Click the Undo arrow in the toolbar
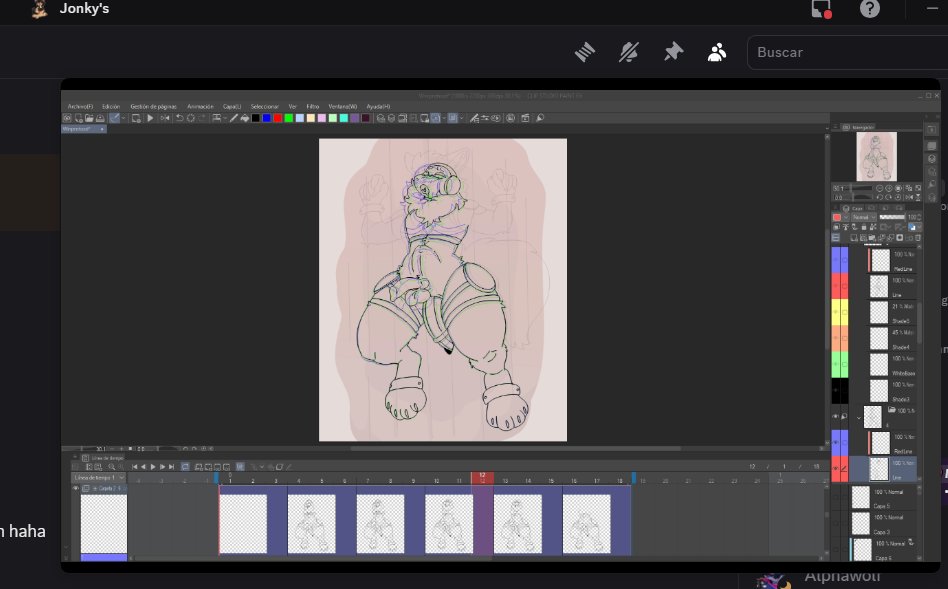This screenshot has height=589, width=948. (179, 118)
